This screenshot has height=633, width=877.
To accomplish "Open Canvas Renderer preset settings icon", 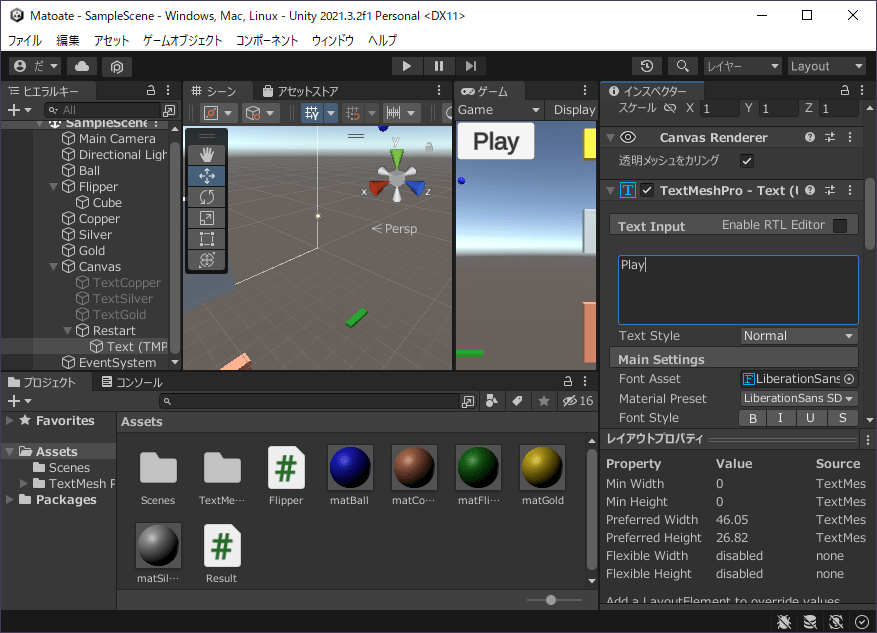I will tap(830, 137).
